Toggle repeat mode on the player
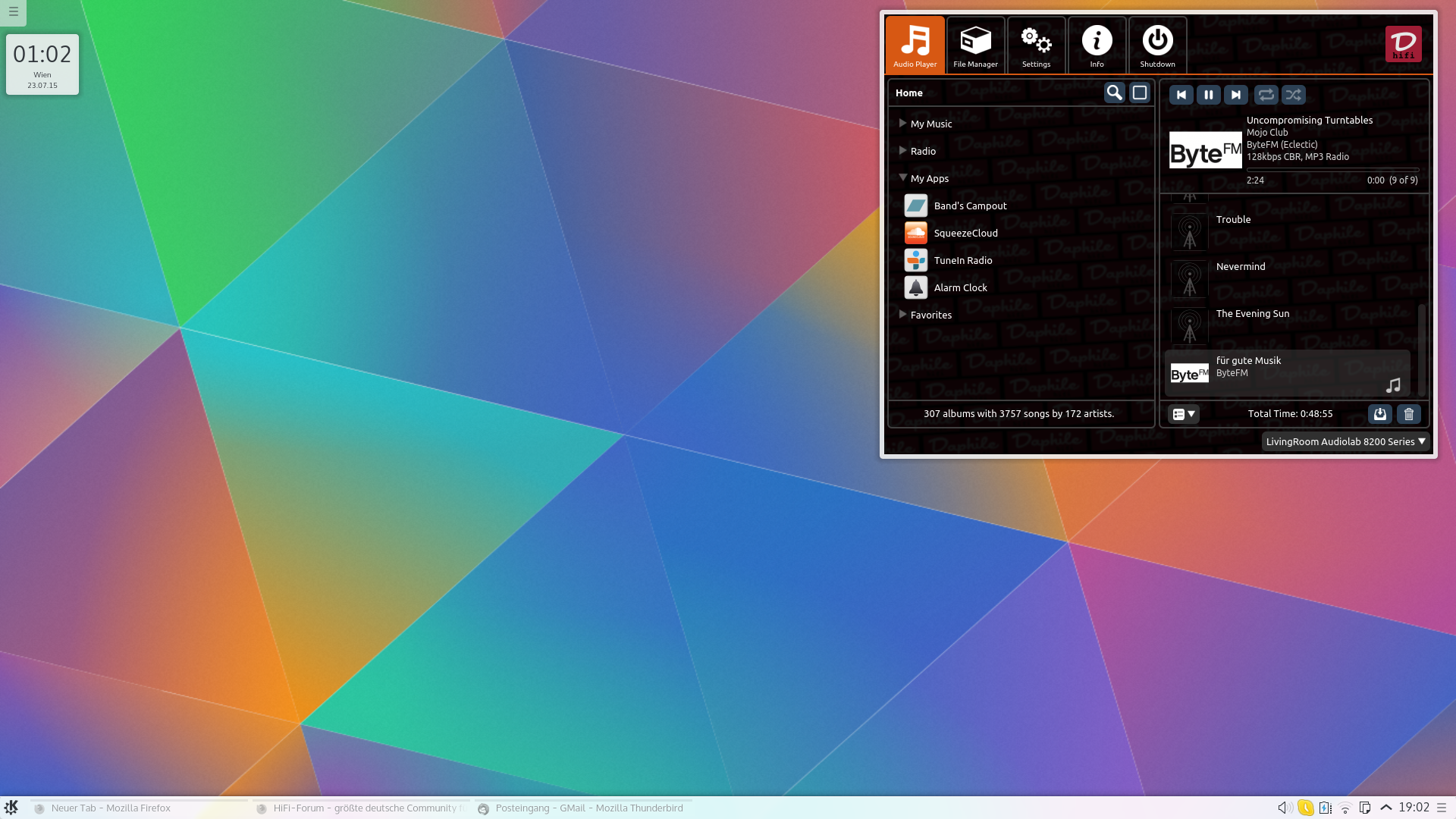Viewport: 1456px width, 819px height. (1266, 95)
